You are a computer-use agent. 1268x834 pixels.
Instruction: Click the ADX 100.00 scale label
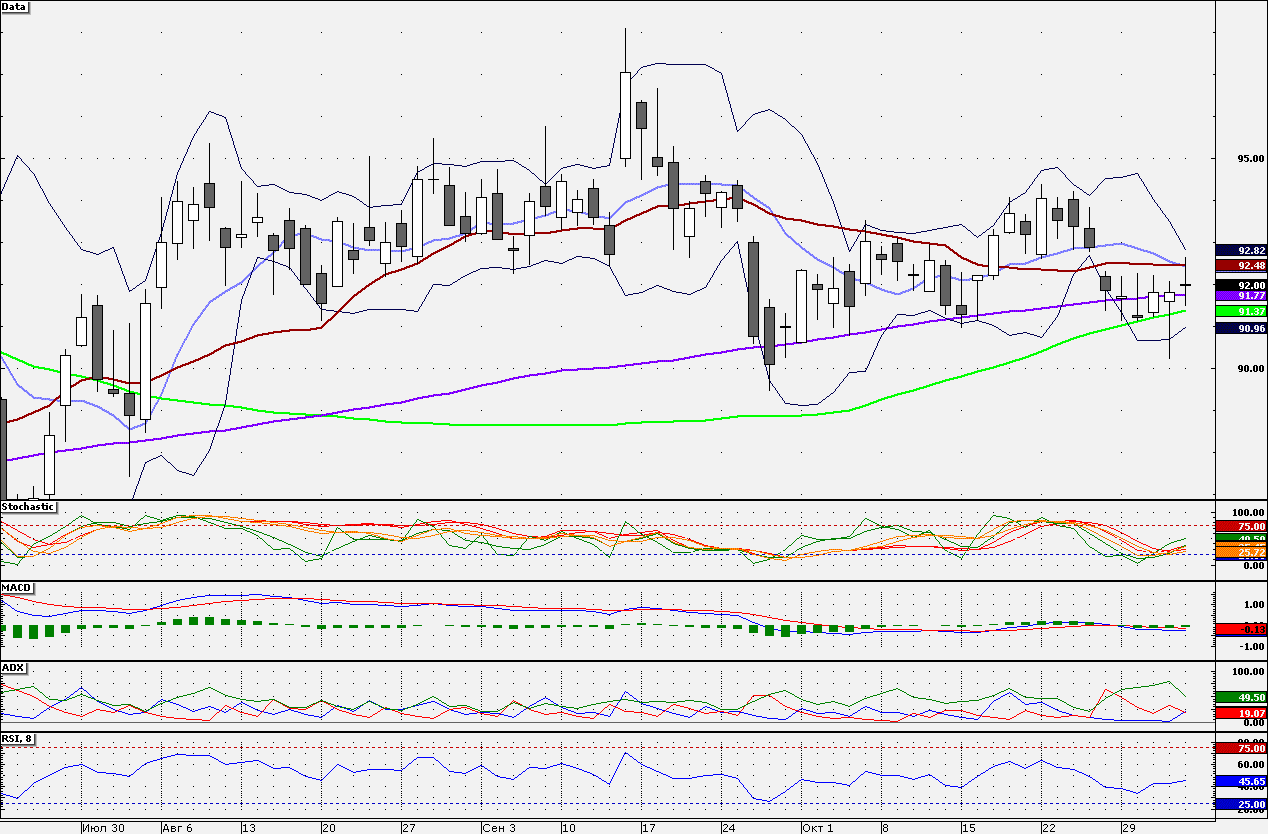point(1248,672)
